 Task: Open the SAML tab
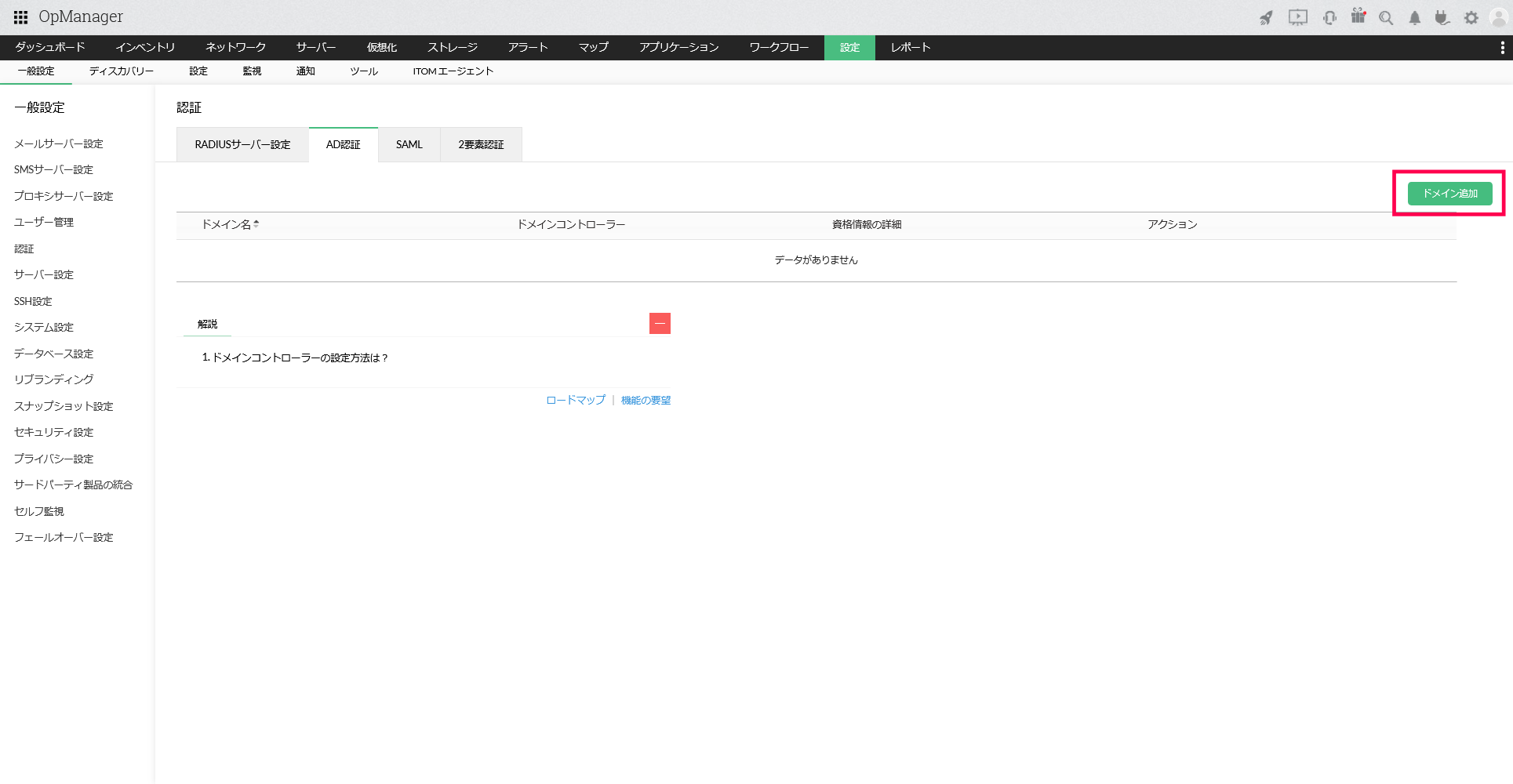[x=409, y=145]
